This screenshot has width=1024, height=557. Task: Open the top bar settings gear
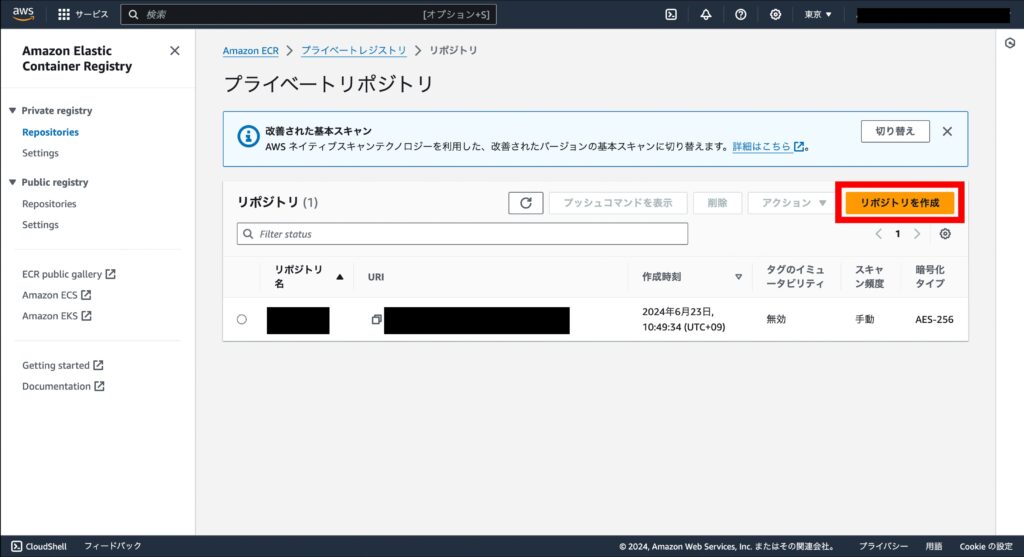click(x=775, y=14)
